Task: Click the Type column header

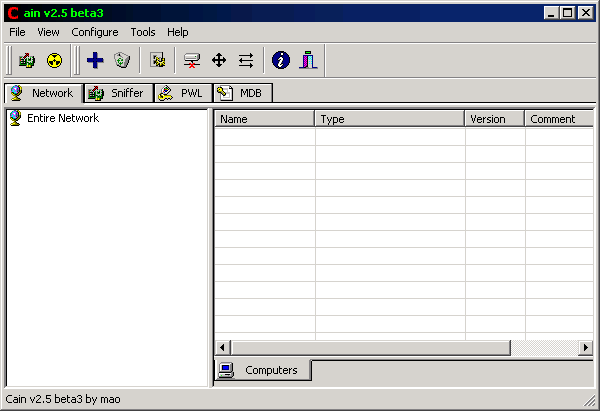Action: tap(390, 119)
